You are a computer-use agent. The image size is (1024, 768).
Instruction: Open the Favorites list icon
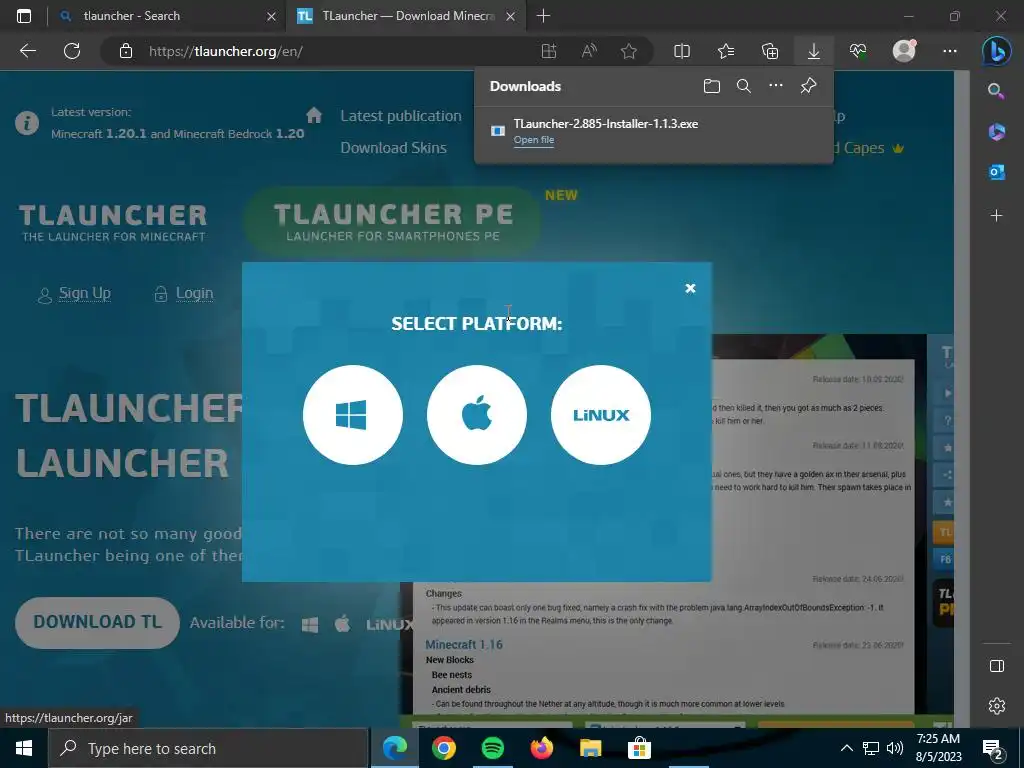pos(726,51)
